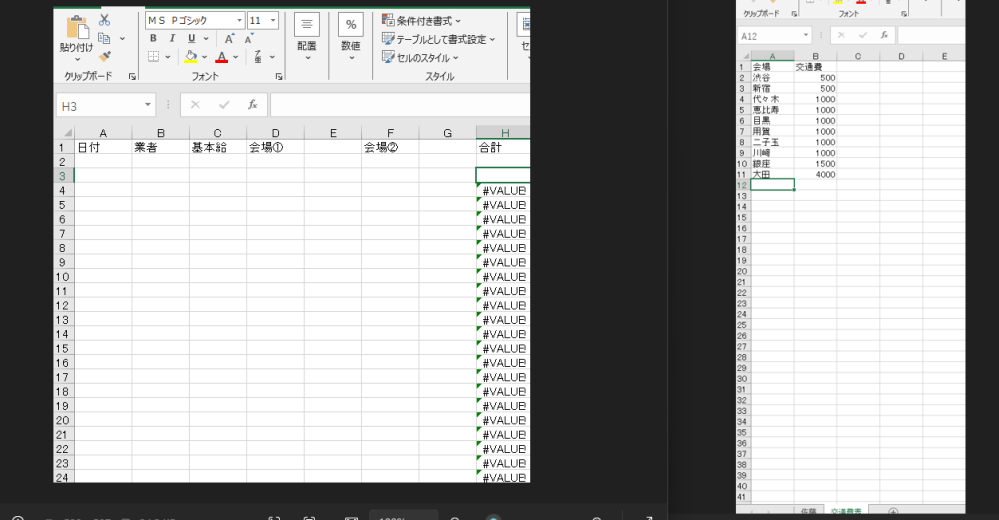Apply borders with the Borders icon

pyautogui.click(x=154, y=57)
